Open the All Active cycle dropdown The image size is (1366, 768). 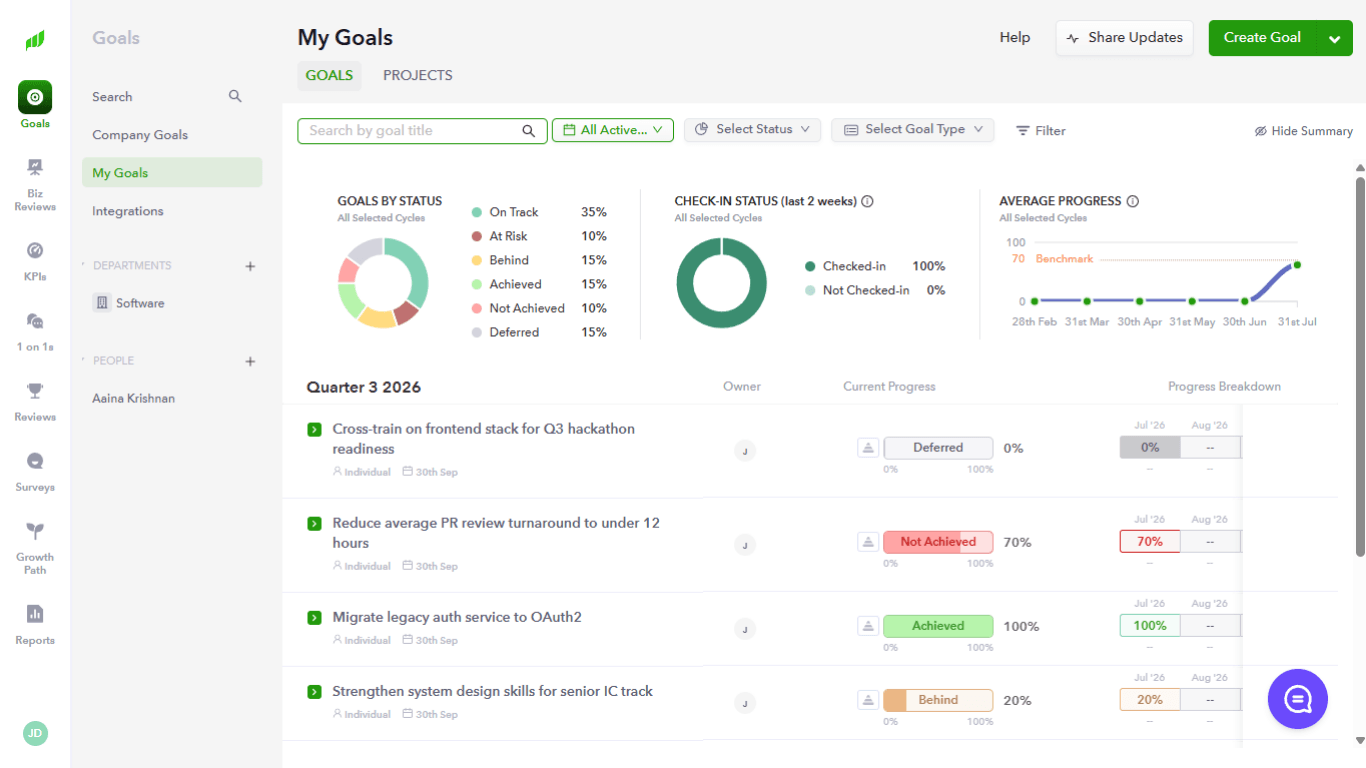(613, 130)
